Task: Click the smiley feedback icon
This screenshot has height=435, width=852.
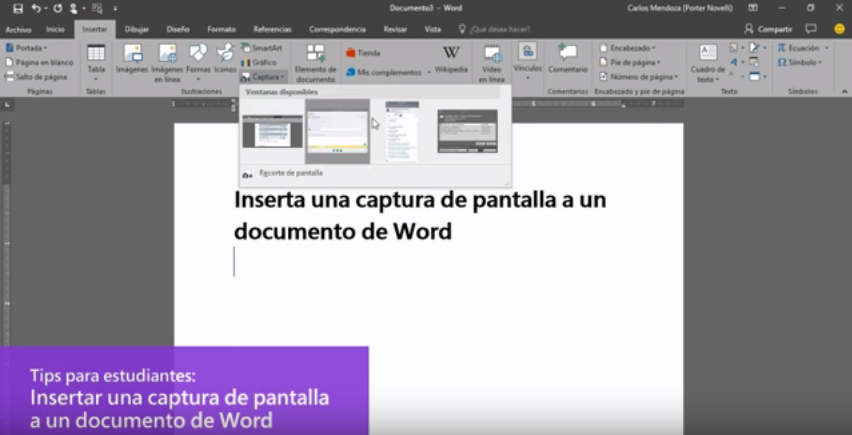Action: click(839, 29)
